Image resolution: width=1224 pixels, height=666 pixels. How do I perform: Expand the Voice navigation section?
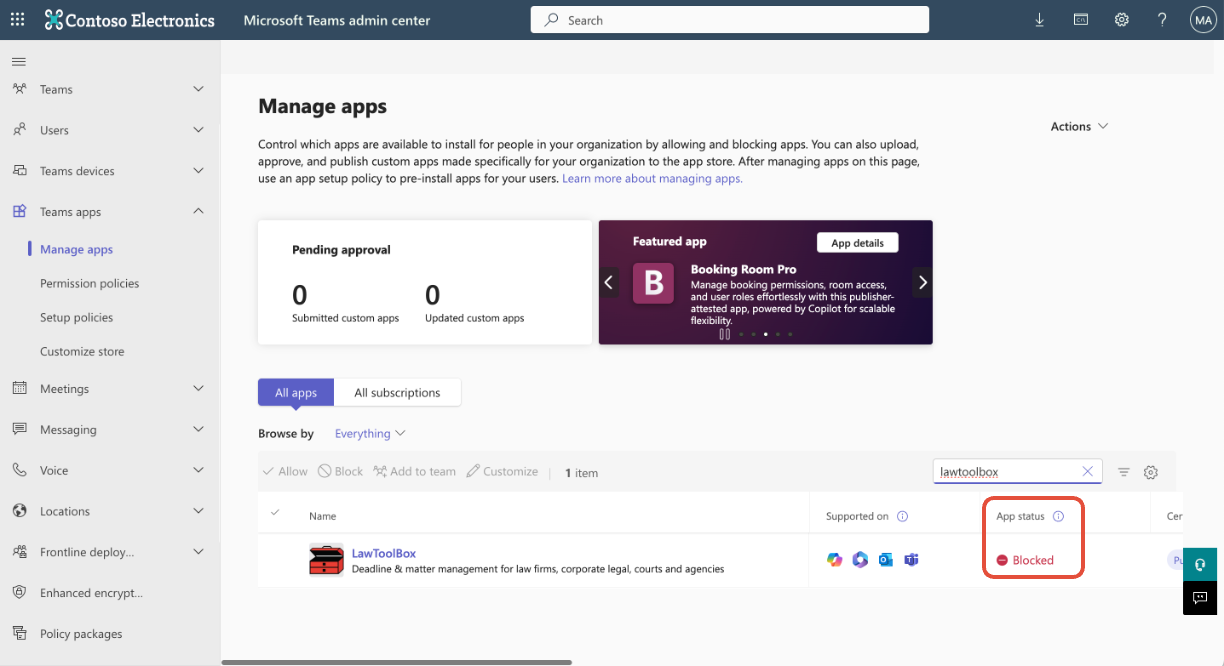[x=198, y=470]
